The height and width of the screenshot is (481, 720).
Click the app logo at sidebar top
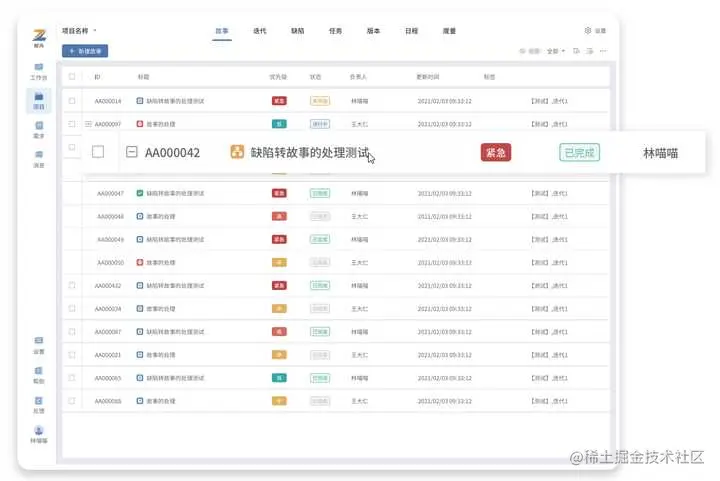(x=39, y=38)
